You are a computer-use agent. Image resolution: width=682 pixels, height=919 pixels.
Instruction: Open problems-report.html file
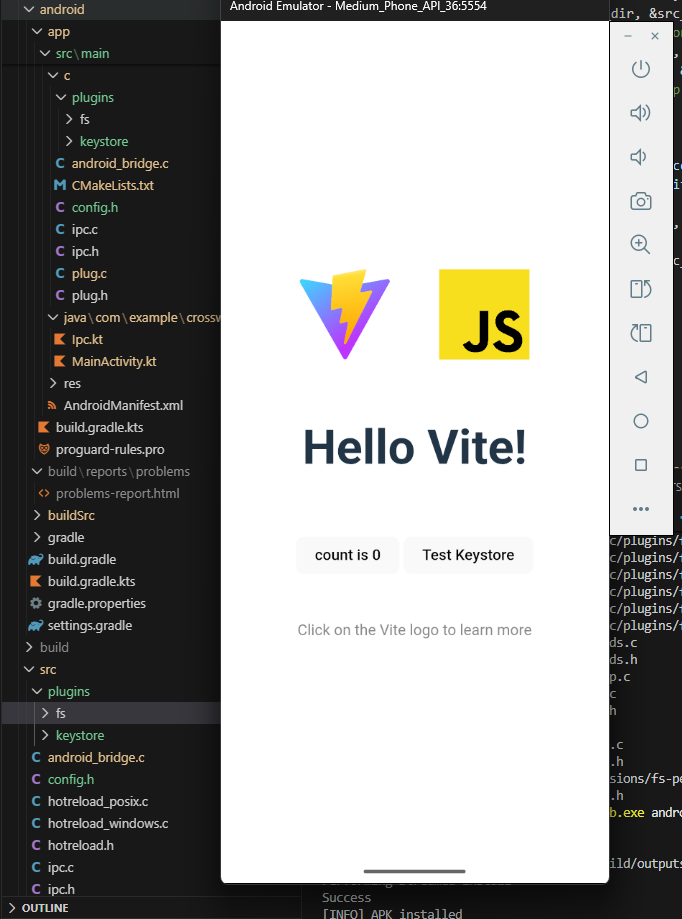pyautogui.click(x=117, y=493)
